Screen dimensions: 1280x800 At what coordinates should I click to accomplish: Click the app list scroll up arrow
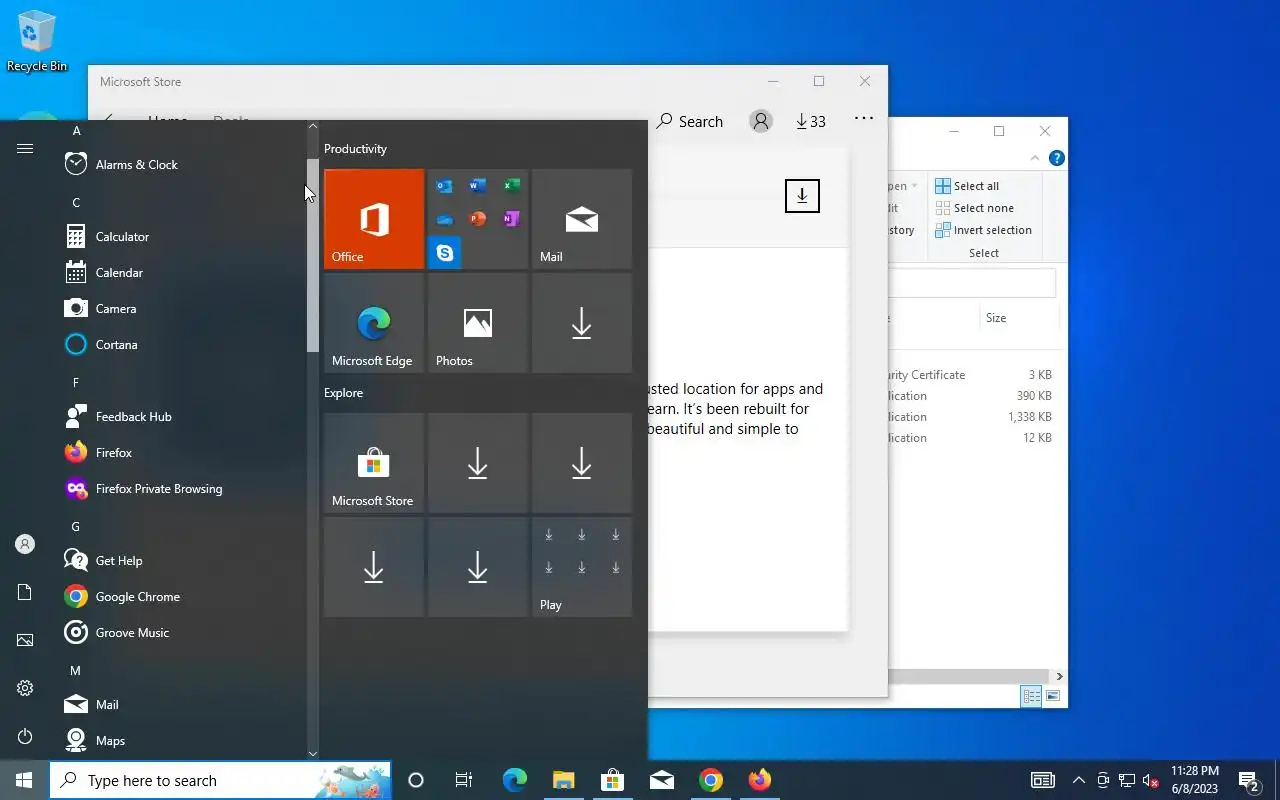point(313,127)
